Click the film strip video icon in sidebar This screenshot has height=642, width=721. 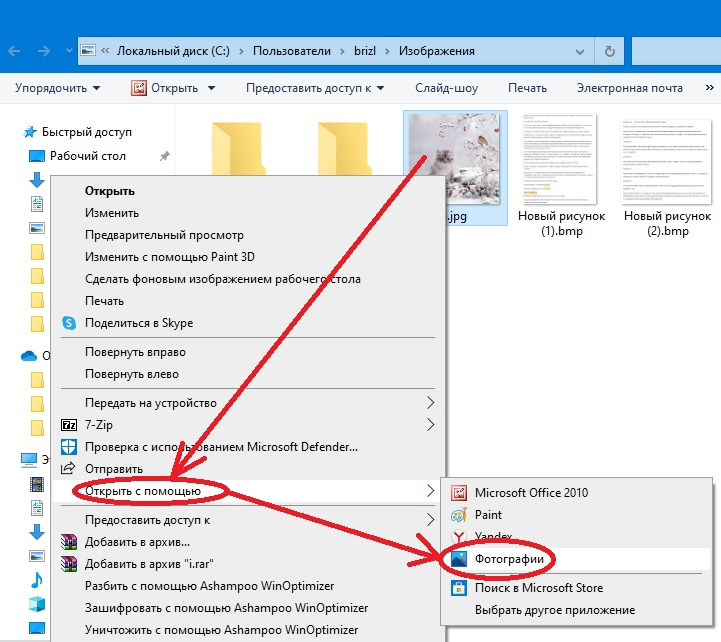(x=37, y=484)
